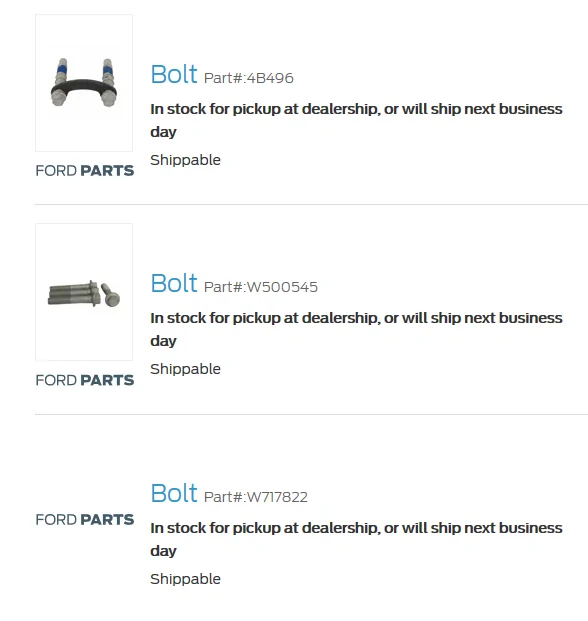This screenshot has height=621, width=588.
Task: Open the Bolt link for part 4B496
Action: pos(174,74)
